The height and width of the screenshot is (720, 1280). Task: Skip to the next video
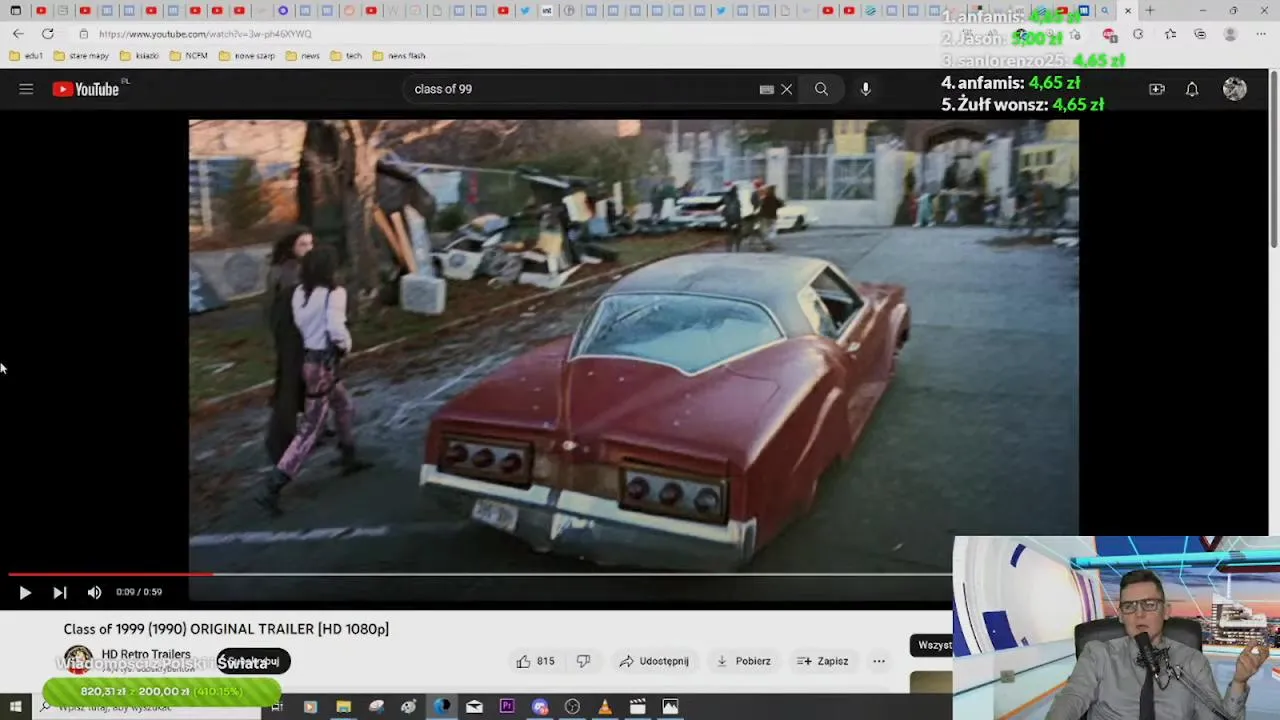click(60, 592)
